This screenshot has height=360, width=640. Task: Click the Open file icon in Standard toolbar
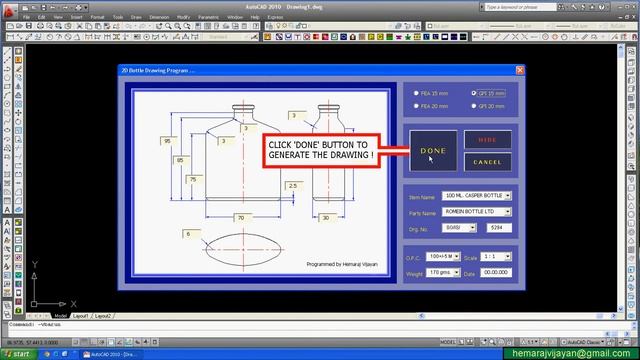tap(19, 26)
